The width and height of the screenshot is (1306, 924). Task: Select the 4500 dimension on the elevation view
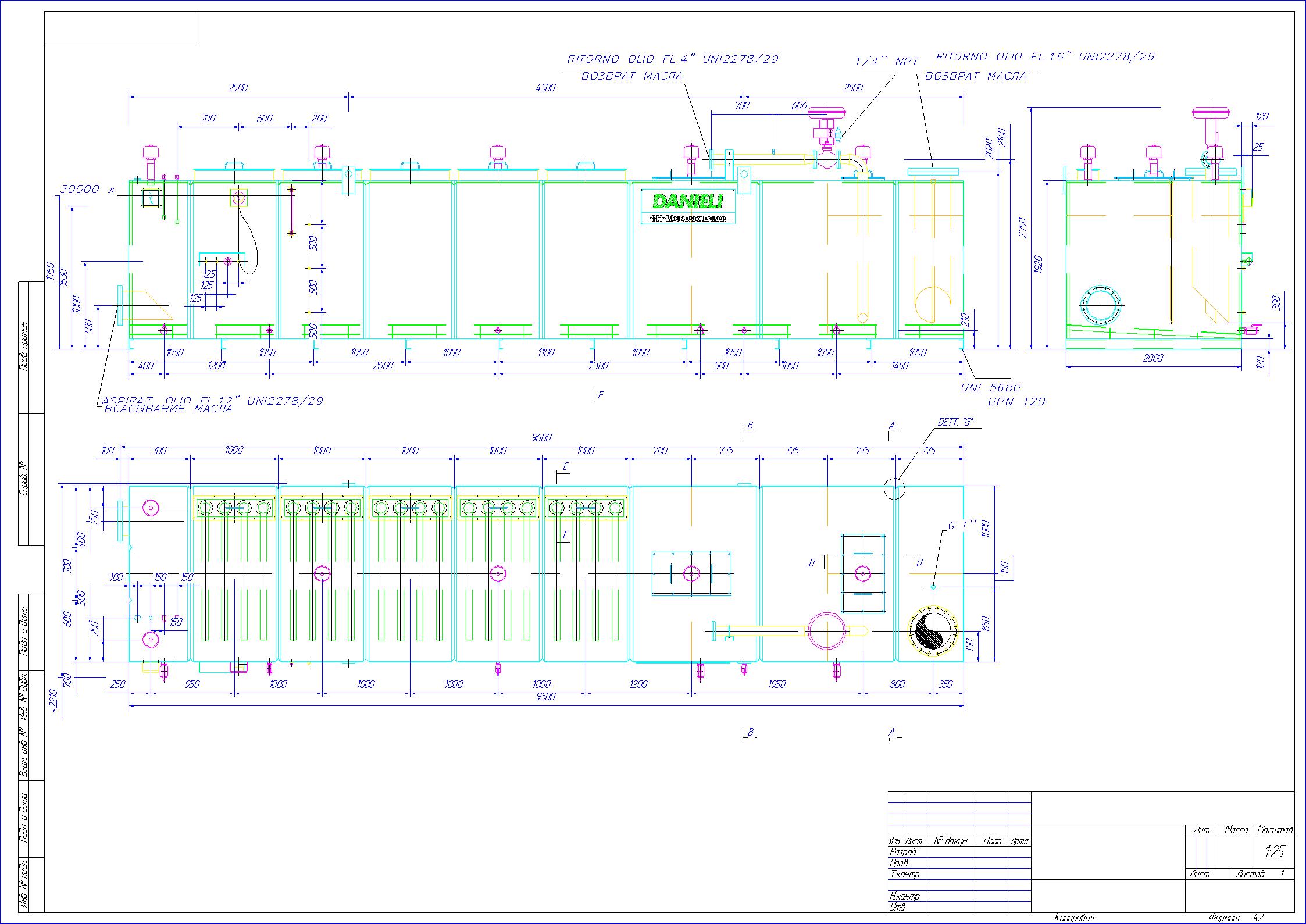pos(545,88)
